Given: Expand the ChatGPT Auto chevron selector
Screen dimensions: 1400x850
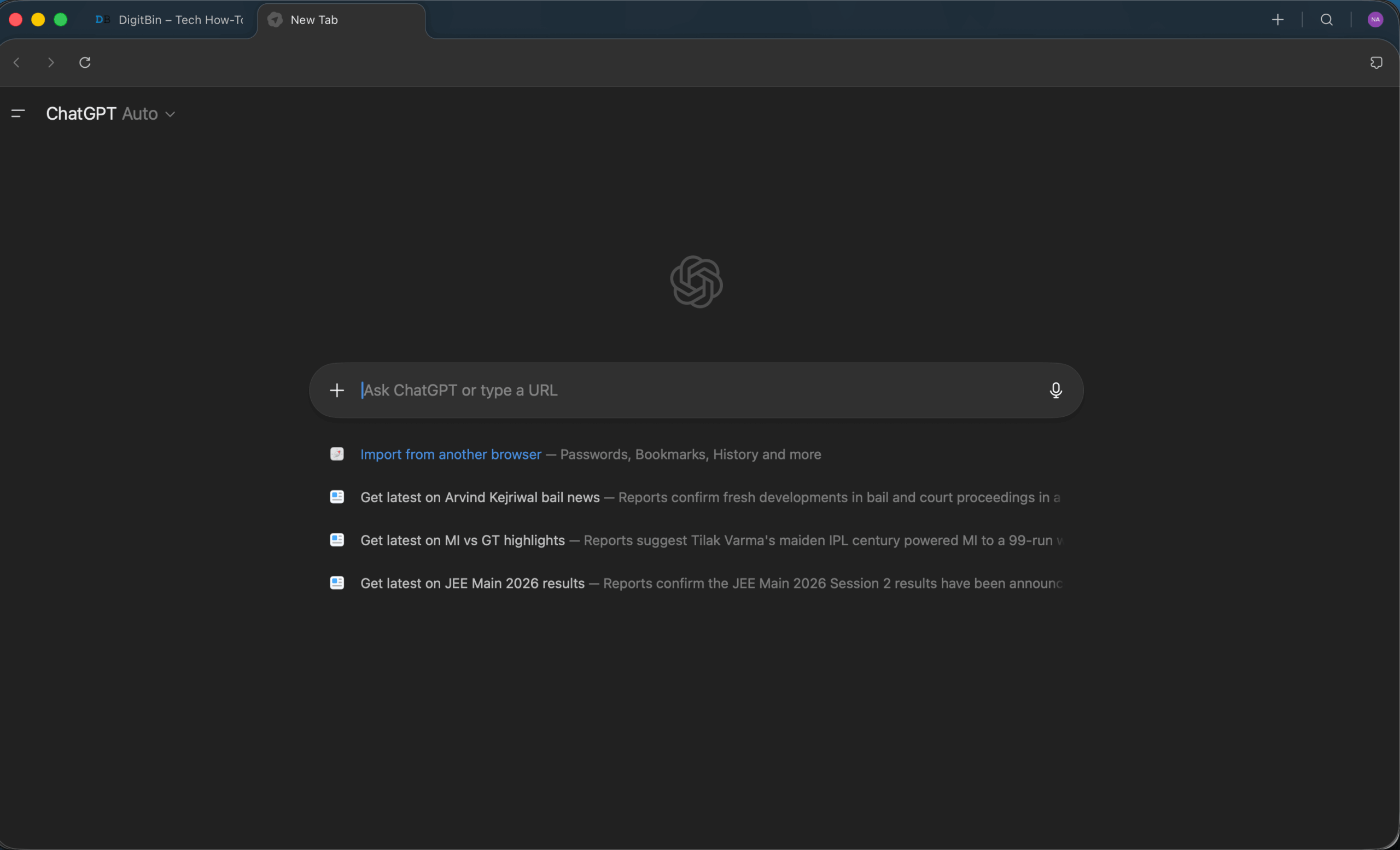Looking at the screenshot, I should [170, 114].
